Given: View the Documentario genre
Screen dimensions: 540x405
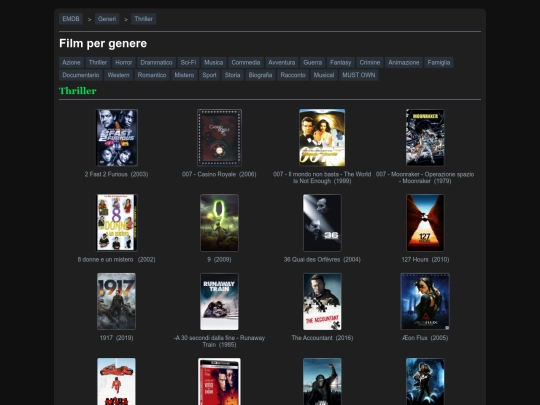Looking at the screenshot, I should click(x=81, y=75).
